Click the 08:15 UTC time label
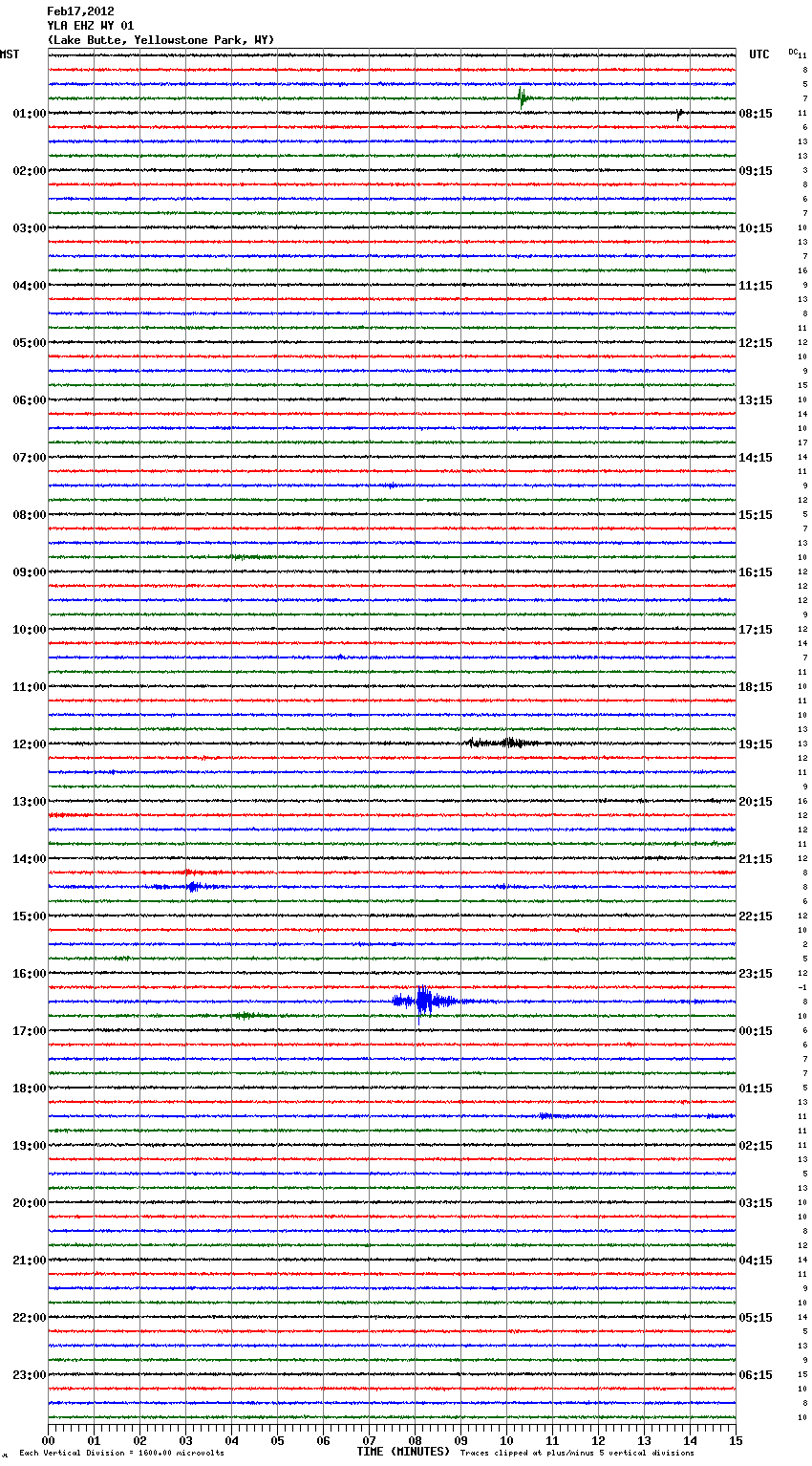Image resolution: width=812 pixels, height=1466 pixels. click(x=756, y=114)
